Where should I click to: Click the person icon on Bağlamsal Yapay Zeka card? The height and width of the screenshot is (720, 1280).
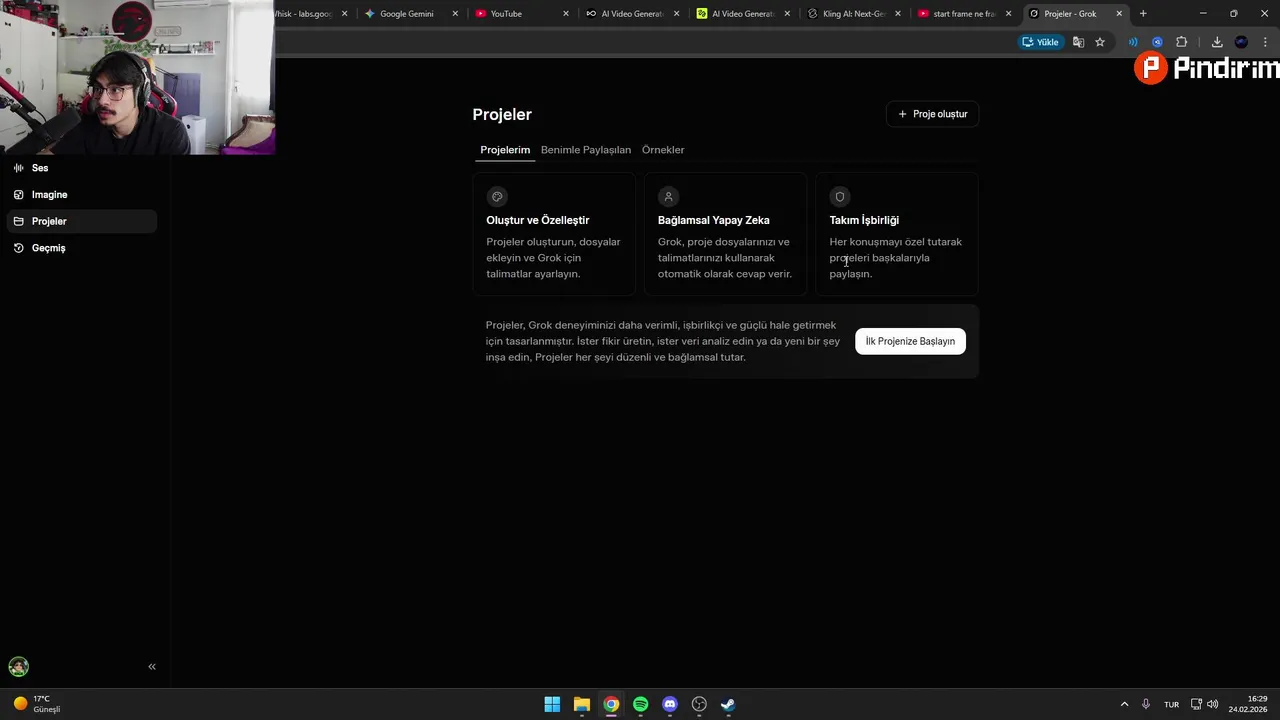[x=668, y=197]
